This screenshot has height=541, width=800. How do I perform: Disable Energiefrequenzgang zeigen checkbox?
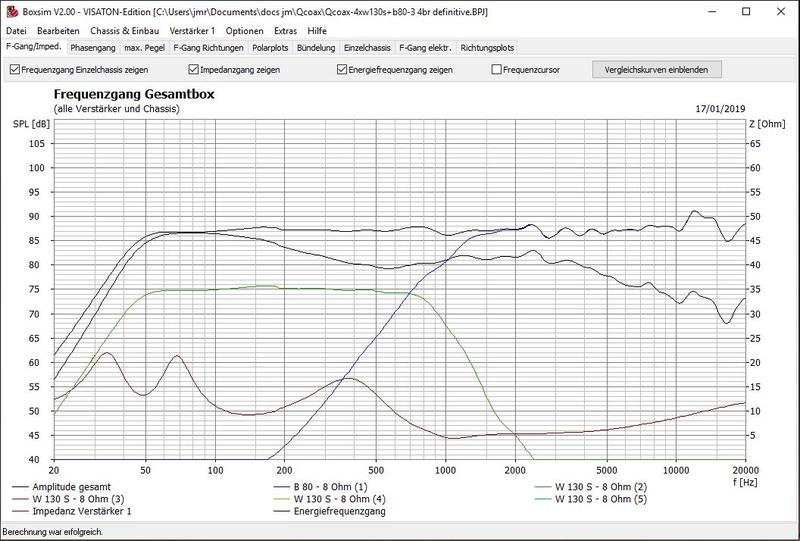[x=342, y=69]
